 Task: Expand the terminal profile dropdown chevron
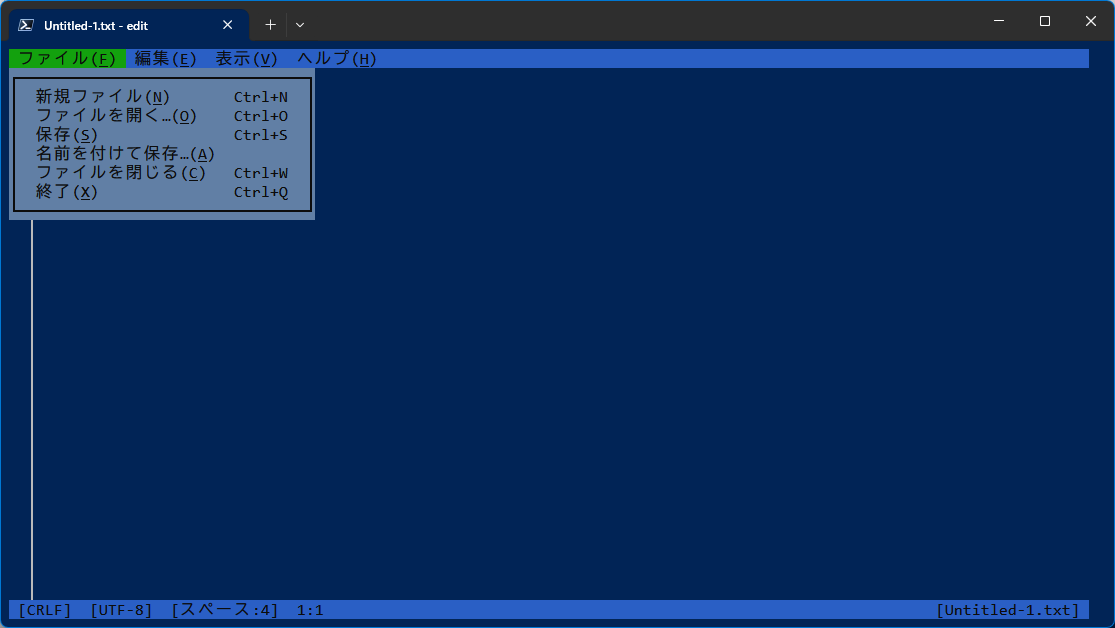coord(300,25)
